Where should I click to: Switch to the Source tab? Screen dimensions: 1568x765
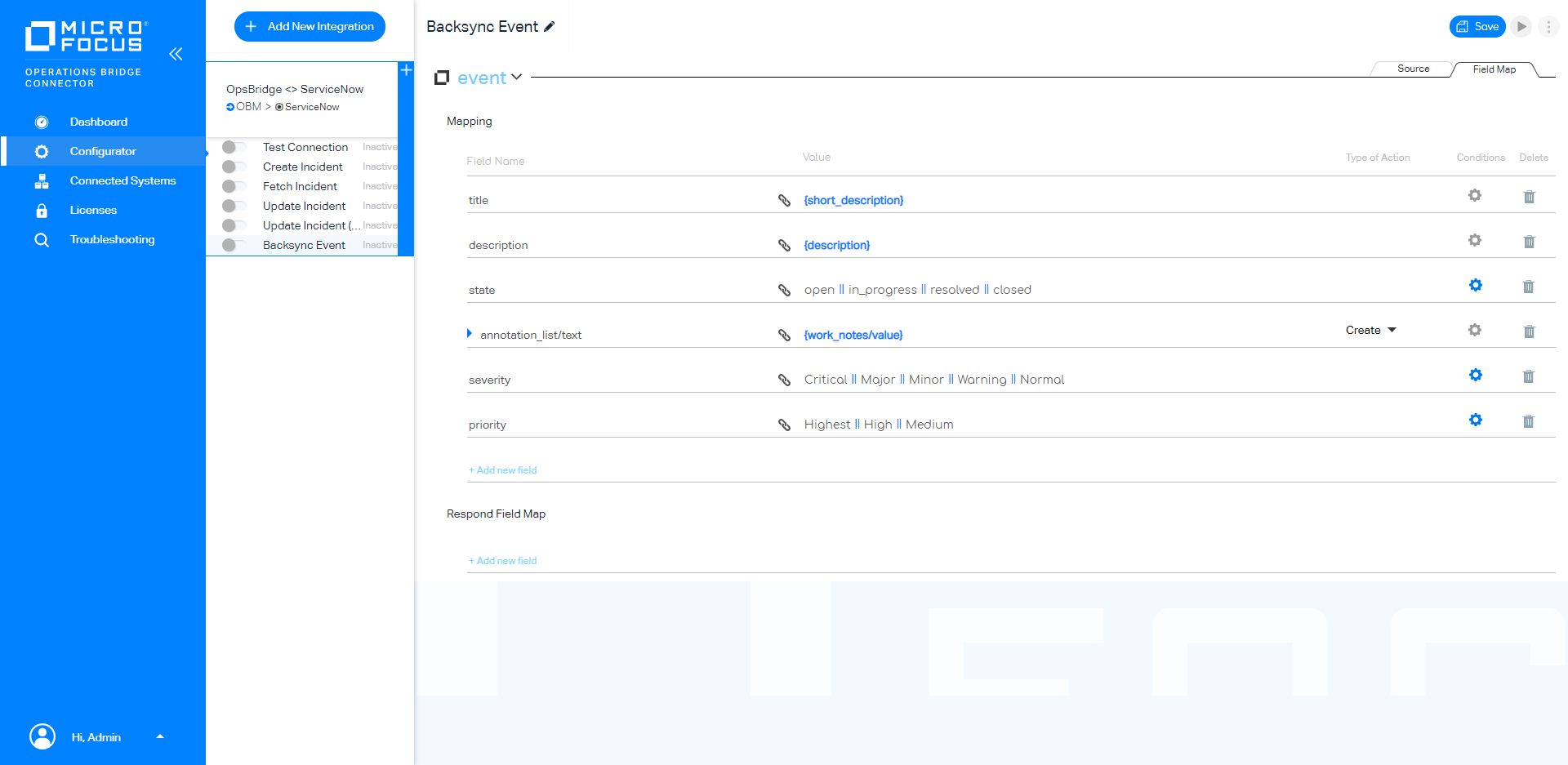1413,69
